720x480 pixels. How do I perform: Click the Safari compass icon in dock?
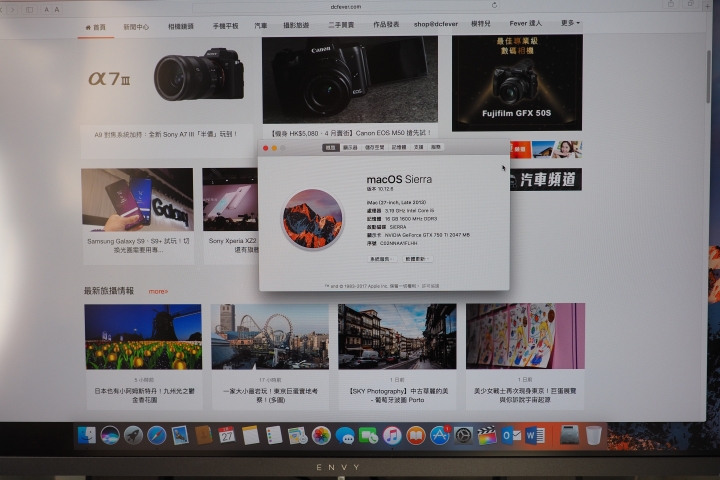pos(157,435)
